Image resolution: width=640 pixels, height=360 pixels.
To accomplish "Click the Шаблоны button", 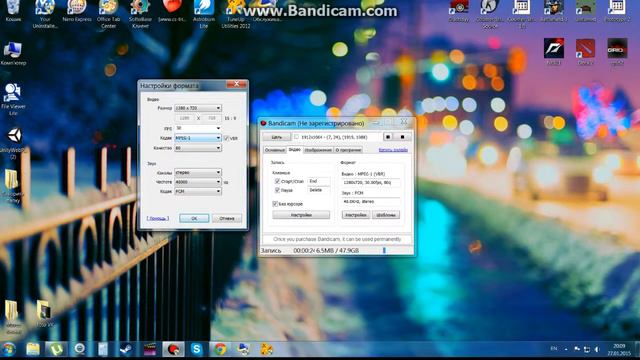I will (x=386, y=215).
